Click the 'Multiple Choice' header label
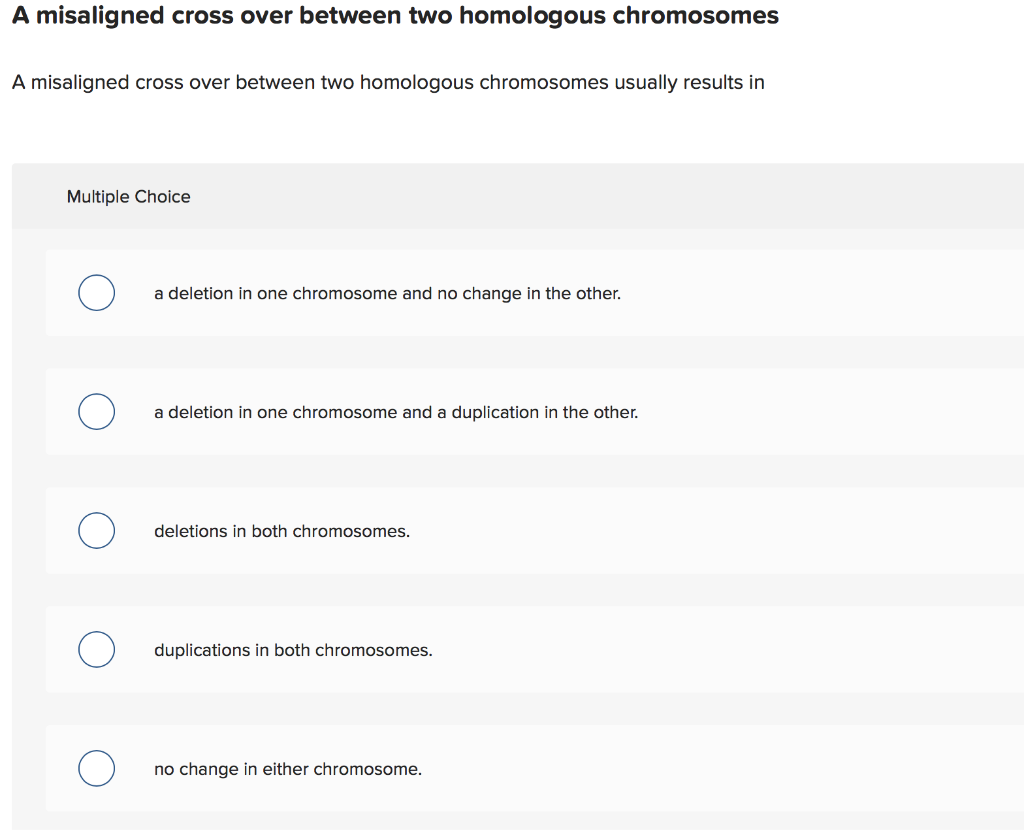Image resolution: width=1024 pixels, height=835 pixels. pos(128,197)
